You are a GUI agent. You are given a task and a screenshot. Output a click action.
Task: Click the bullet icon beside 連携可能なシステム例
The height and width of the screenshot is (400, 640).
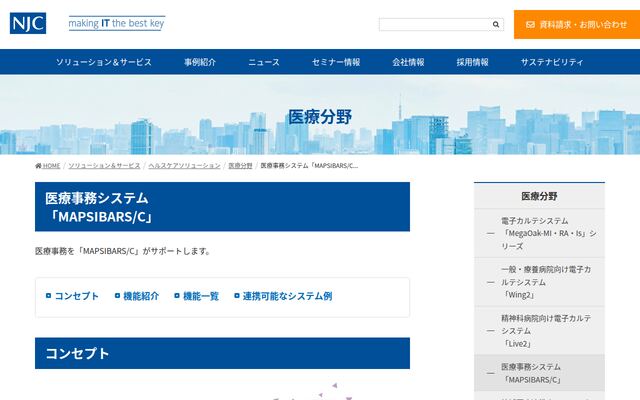(x=237, y=296)
